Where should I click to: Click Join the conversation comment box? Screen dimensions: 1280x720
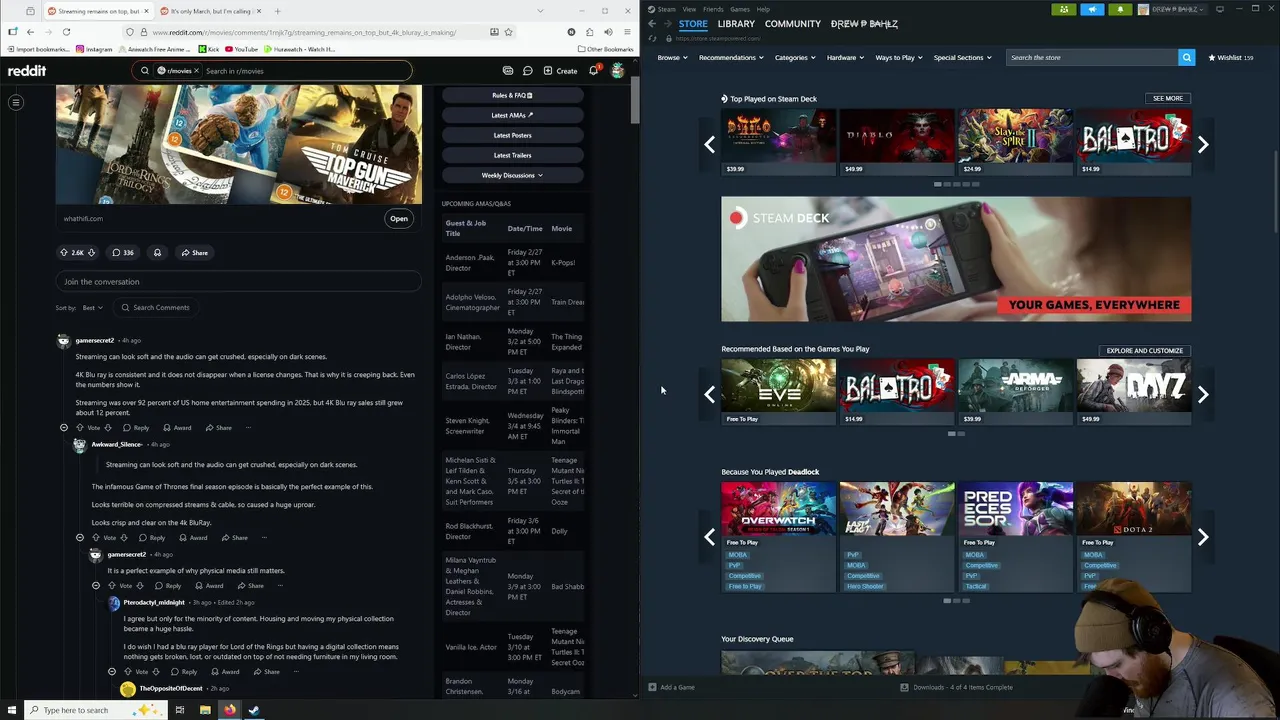(x=238, y=282)
